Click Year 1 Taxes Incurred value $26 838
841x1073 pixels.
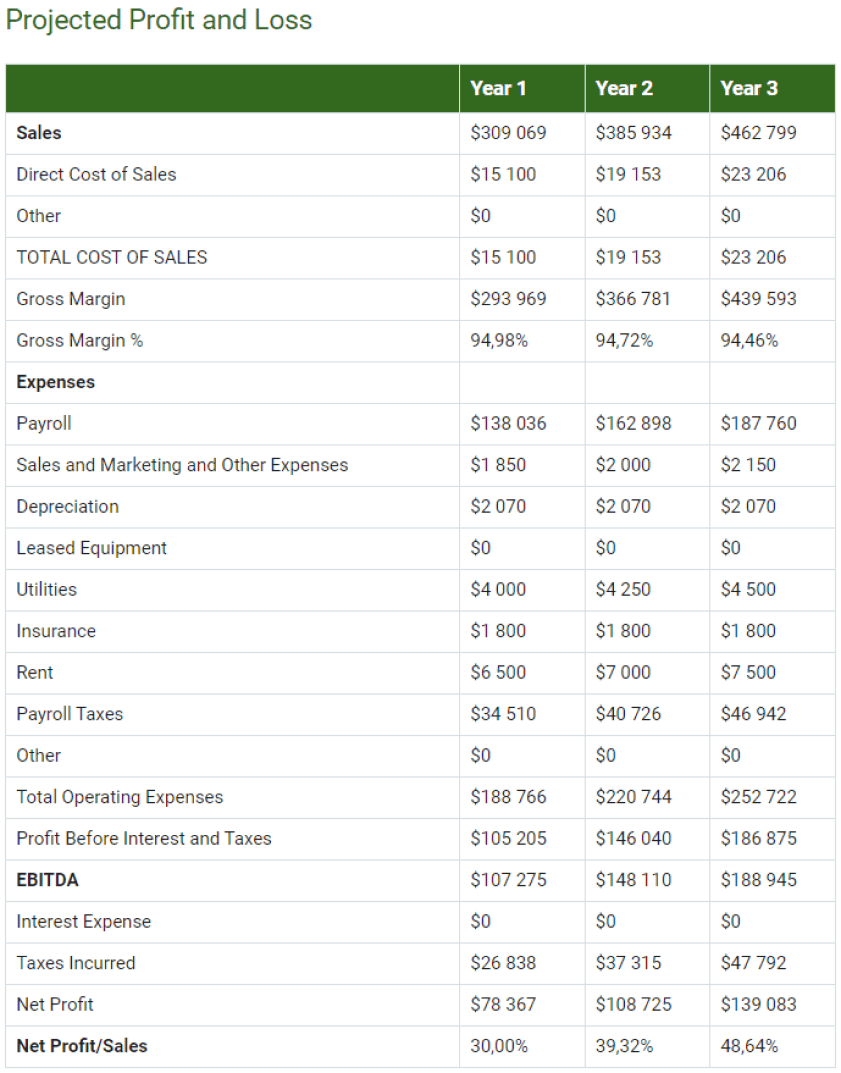point(503,963)
